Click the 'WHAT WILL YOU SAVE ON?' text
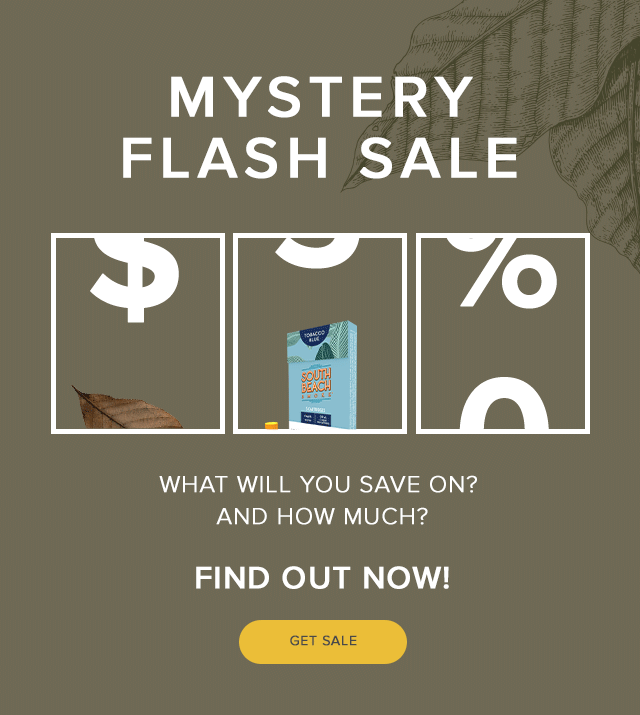 (318, 484)
